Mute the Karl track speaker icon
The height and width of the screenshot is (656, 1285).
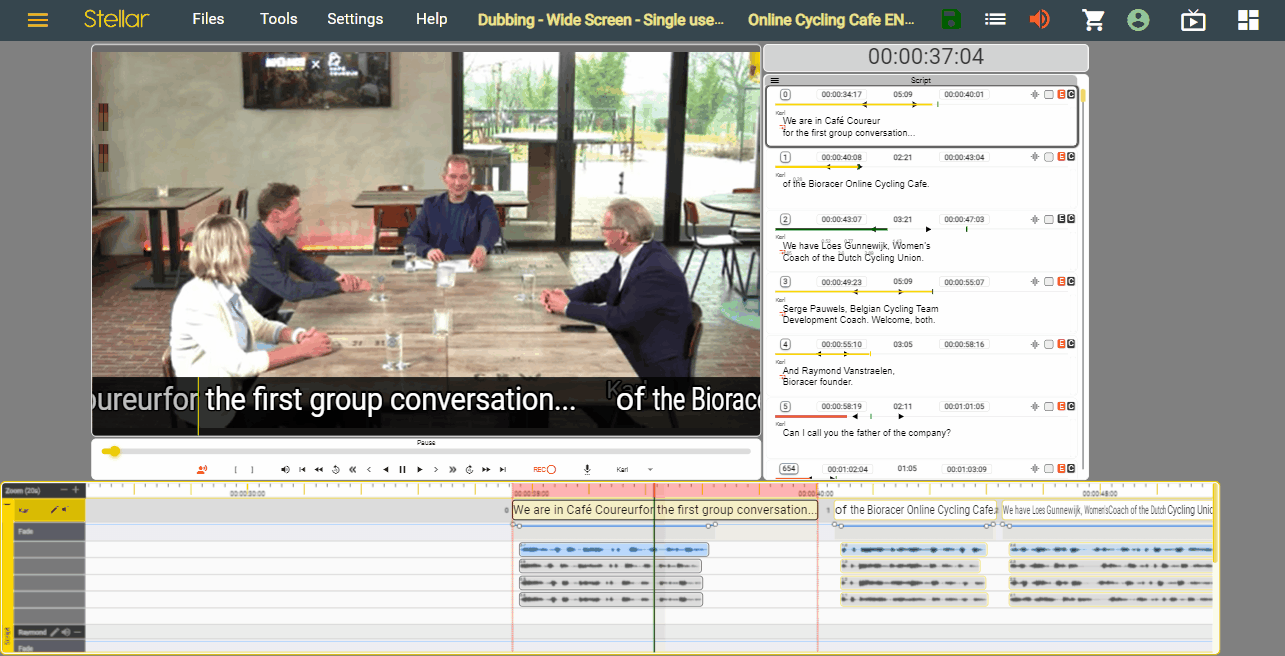[x=64, y=509]
